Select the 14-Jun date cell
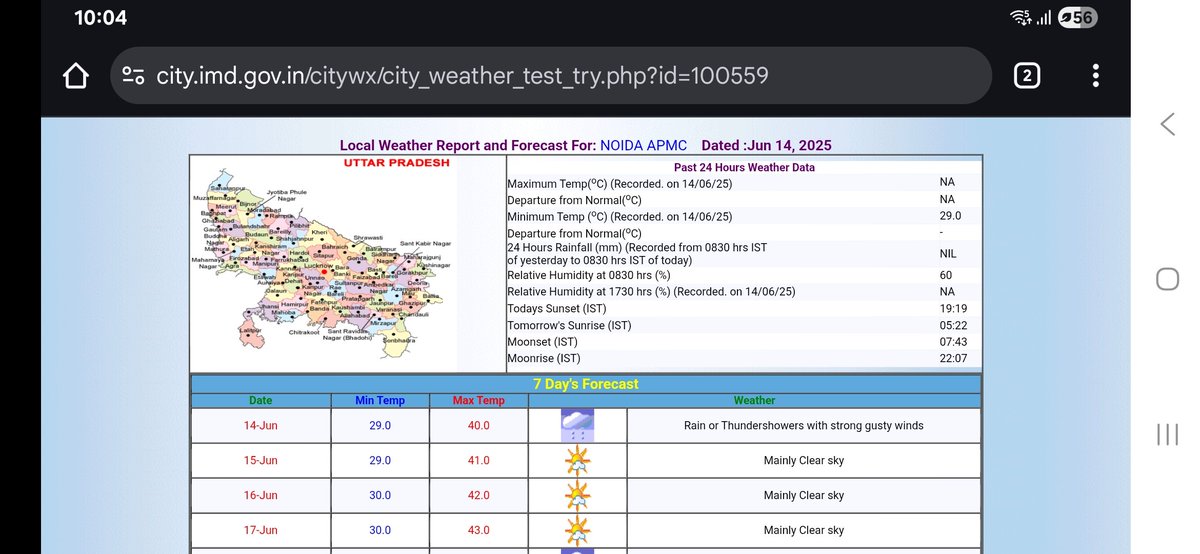 coord(260,425)
